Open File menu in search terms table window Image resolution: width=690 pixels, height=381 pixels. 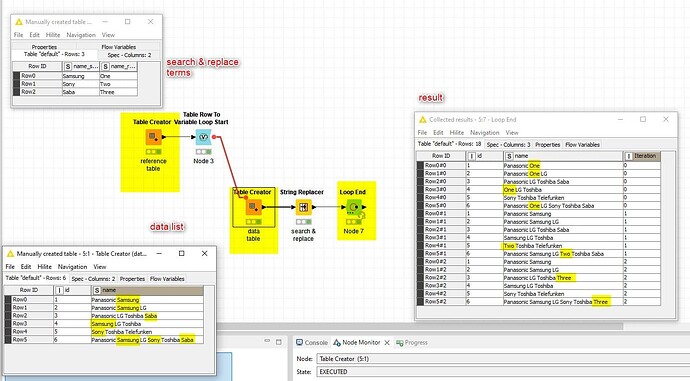[x=18, y=35]
